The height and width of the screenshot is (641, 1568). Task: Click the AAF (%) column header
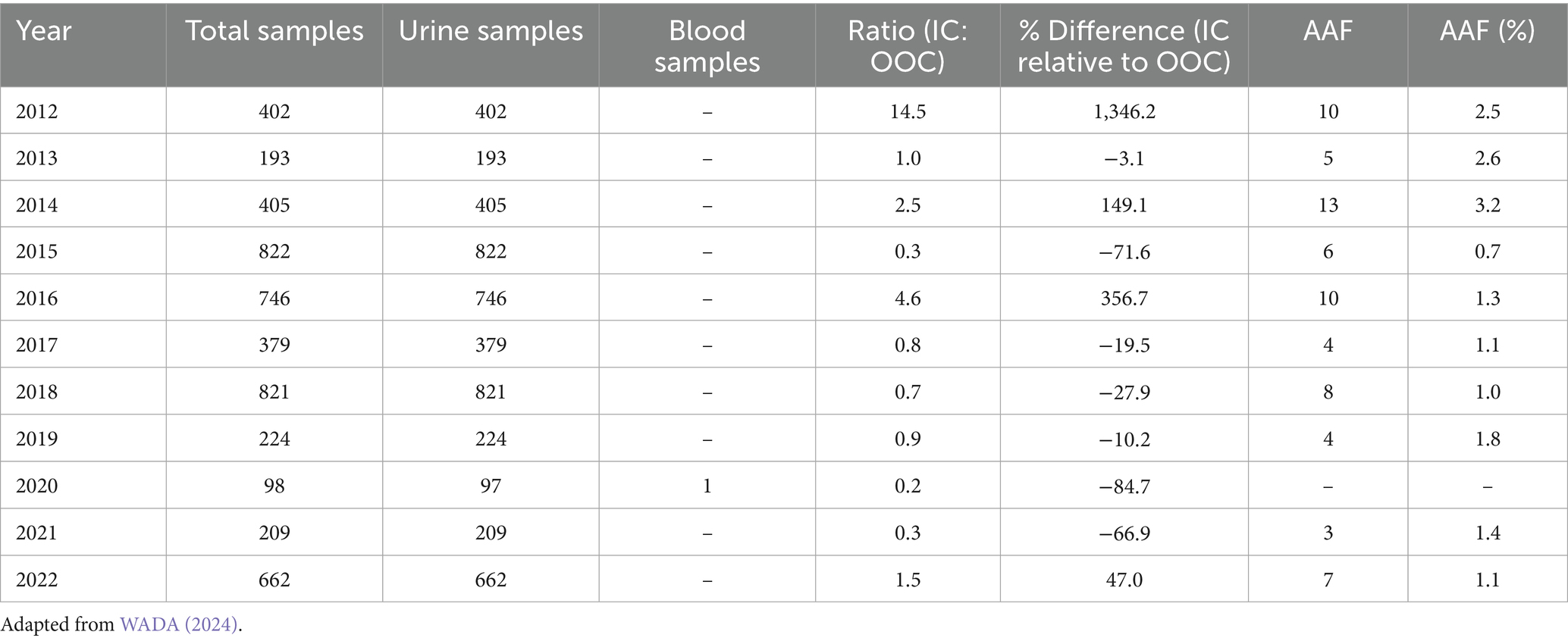coord(1487,31)
